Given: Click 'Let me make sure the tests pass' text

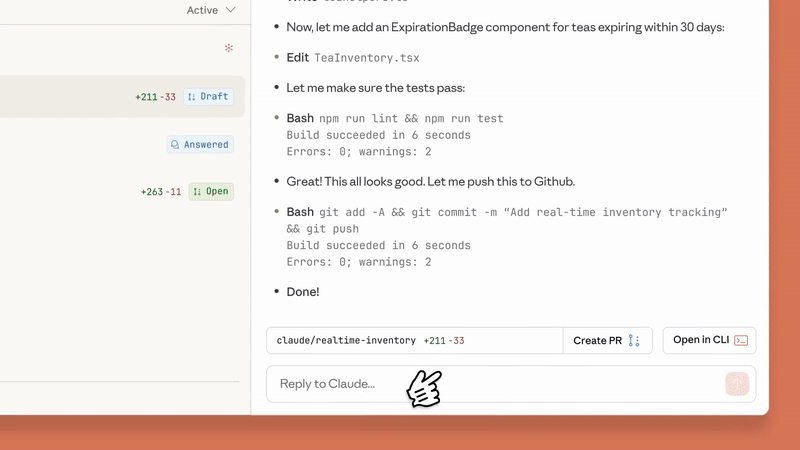Looking at the screenshot, I should click(x=376, y=88).
